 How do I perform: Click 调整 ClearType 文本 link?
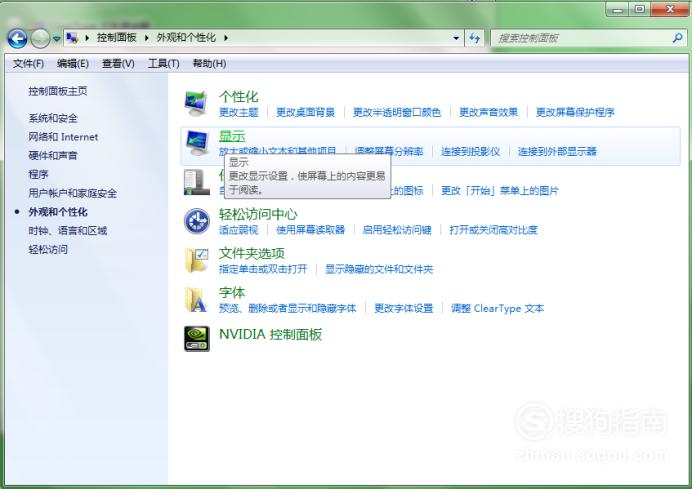[x=497, y=308]
